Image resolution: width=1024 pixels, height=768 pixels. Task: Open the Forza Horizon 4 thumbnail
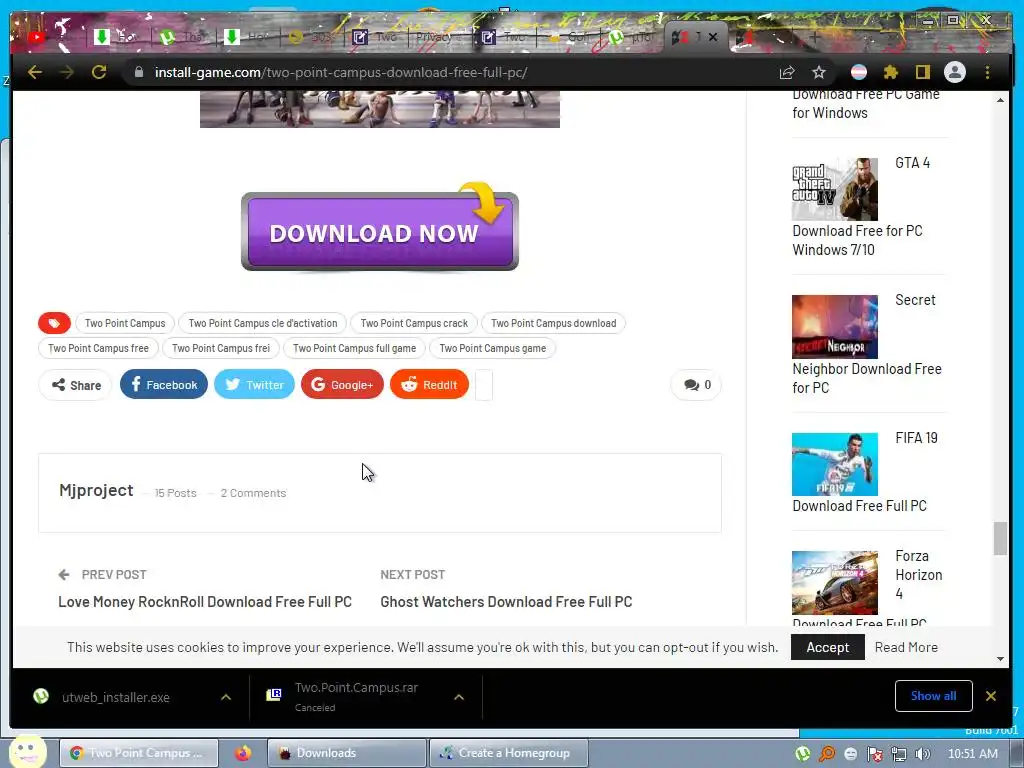835,583
